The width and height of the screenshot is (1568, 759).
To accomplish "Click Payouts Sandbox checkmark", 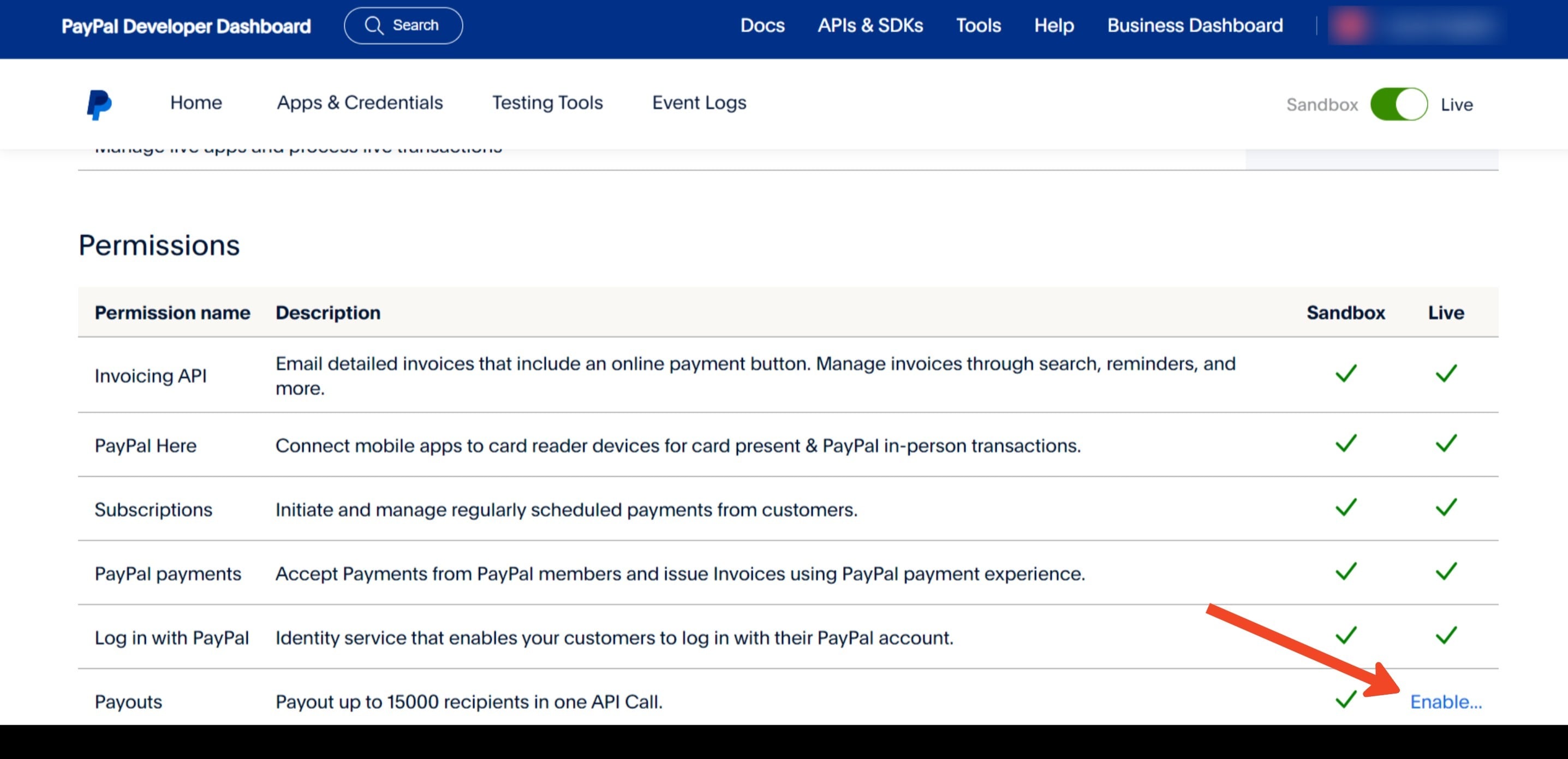I will tap(1345, 700).
